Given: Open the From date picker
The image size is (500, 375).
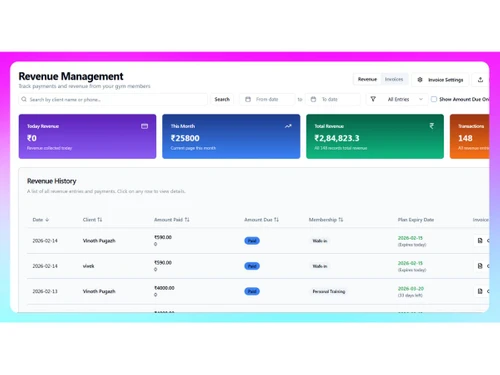Looking at the screenshot, I should pyautogui.click(x=267, y=99).
